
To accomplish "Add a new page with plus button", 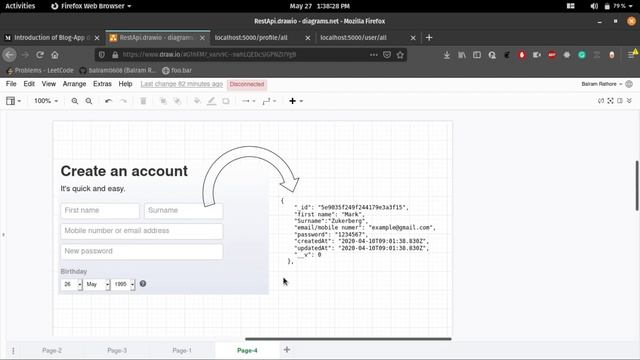I will click(287, 350).
